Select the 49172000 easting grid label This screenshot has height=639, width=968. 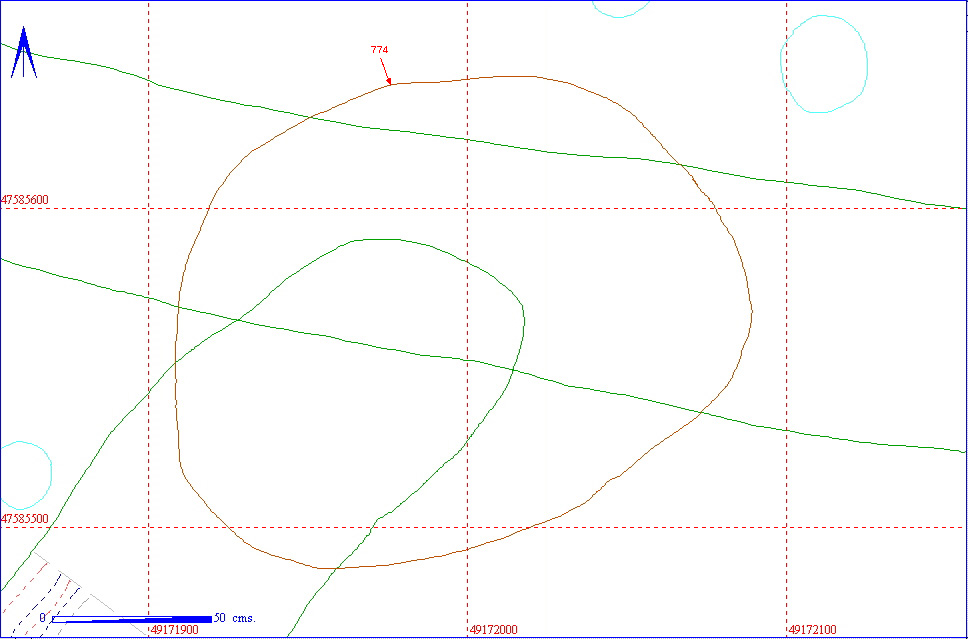pyautogui.click(x=494, y=630)
